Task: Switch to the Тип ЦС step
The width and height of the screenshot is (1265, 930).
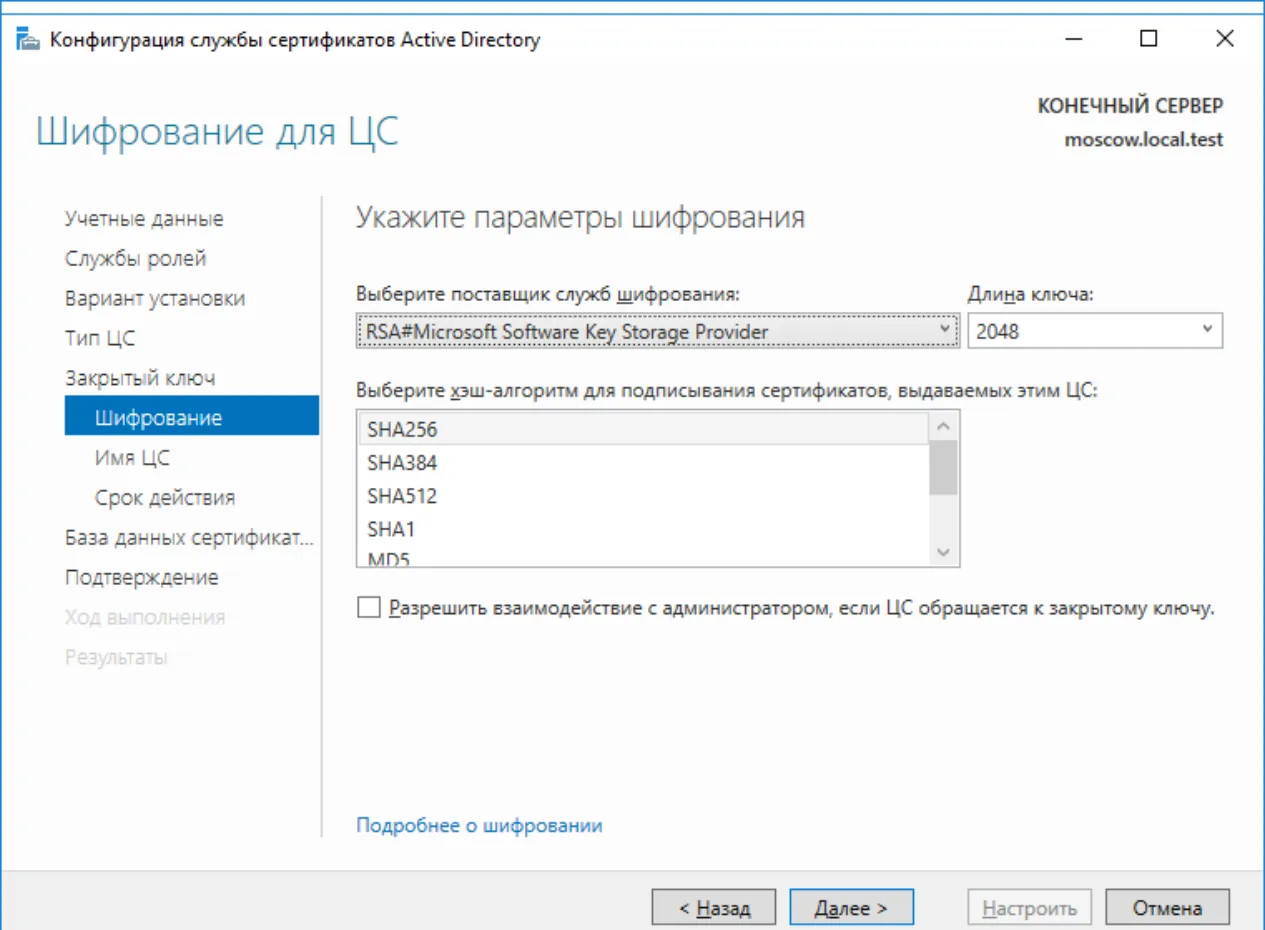Action: click(100, 338)
